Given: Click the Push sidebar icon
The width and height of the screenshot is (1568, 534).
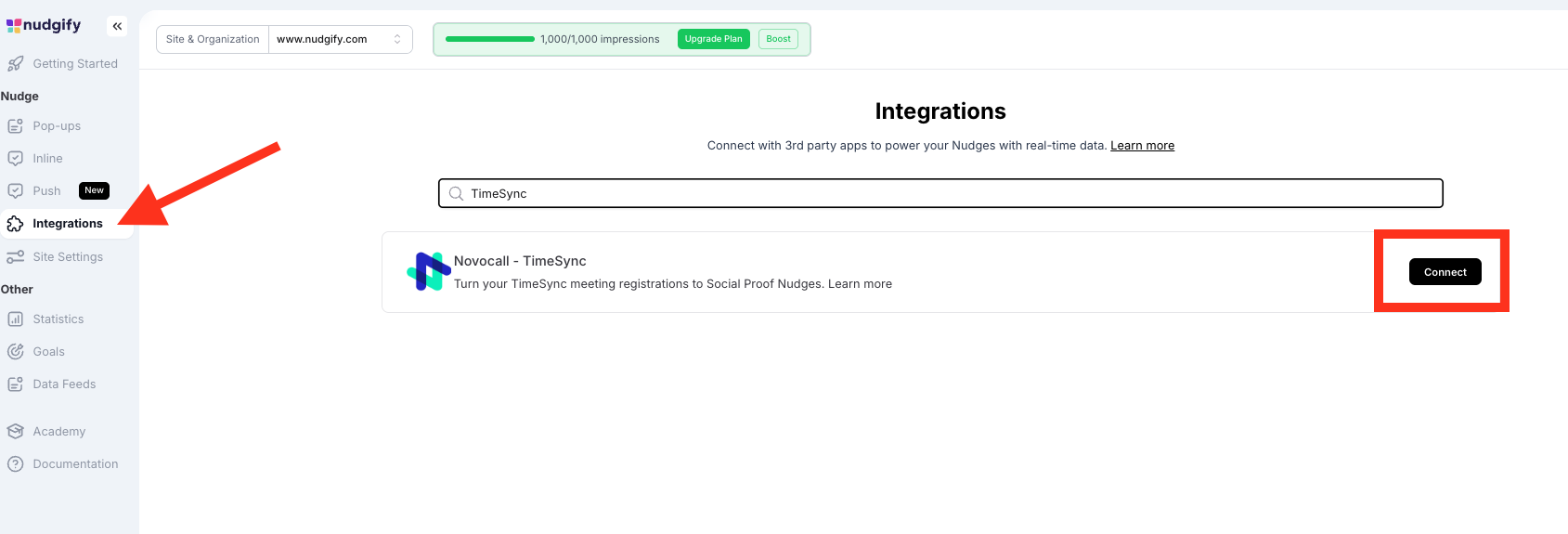Looking at the screenshot, I should [x=15, y=191].
